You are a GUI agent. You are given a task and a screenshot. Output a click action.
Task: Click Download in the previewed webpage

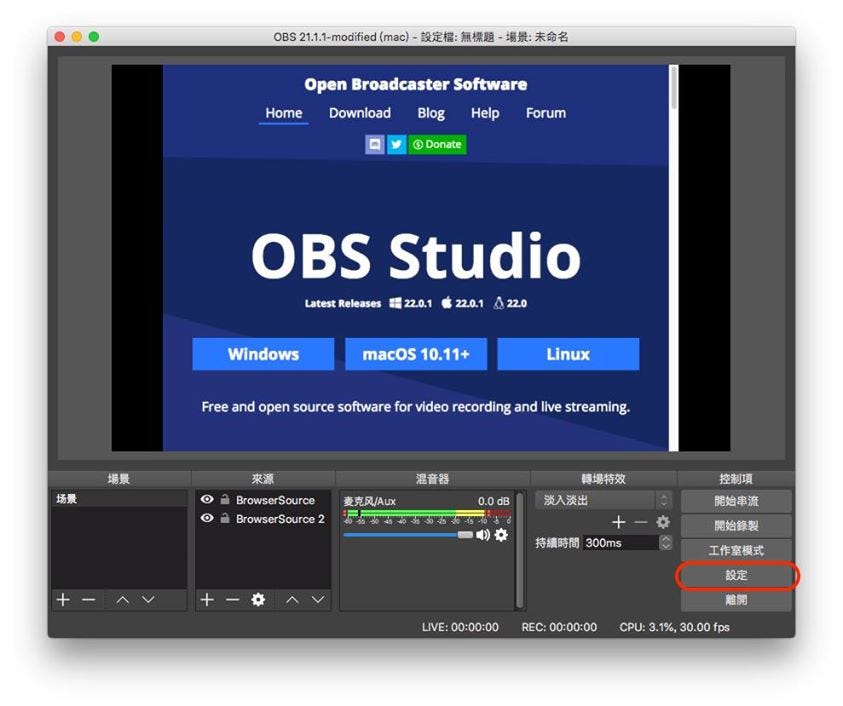click(360, 113)
